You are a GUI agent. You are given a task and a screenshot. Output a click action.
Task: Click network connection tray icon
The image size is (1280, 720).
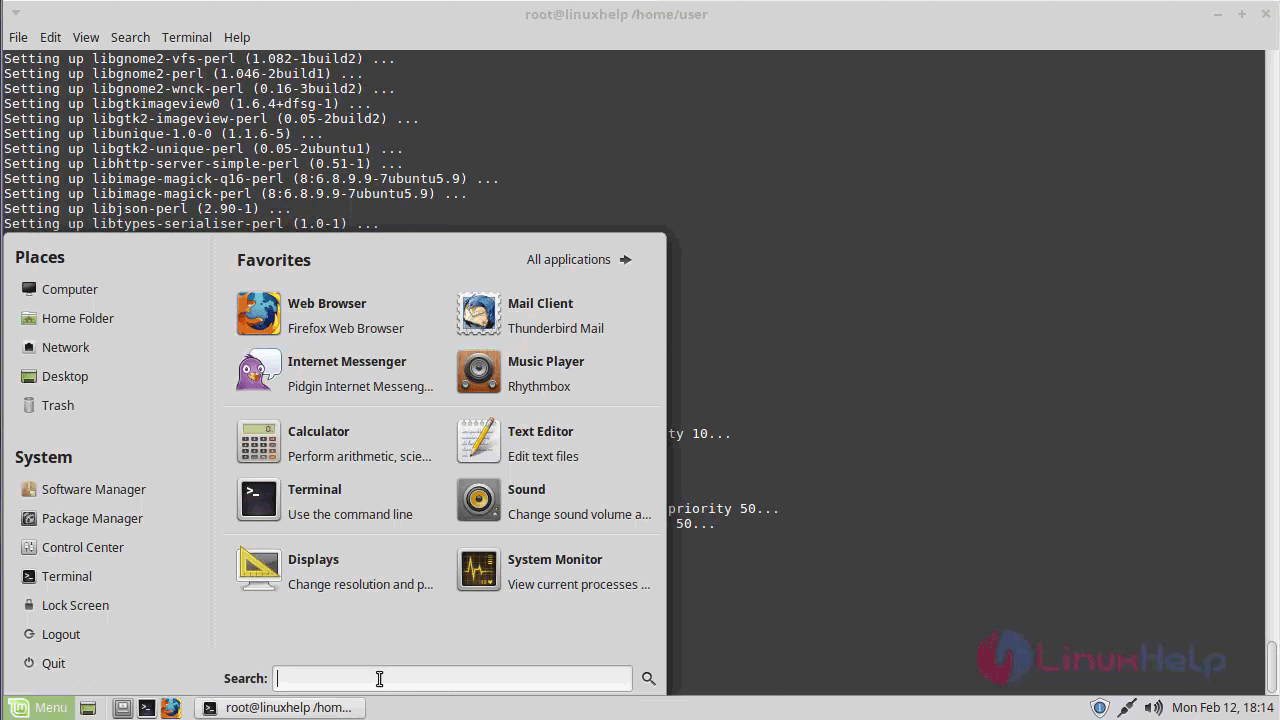(1127, 708)
